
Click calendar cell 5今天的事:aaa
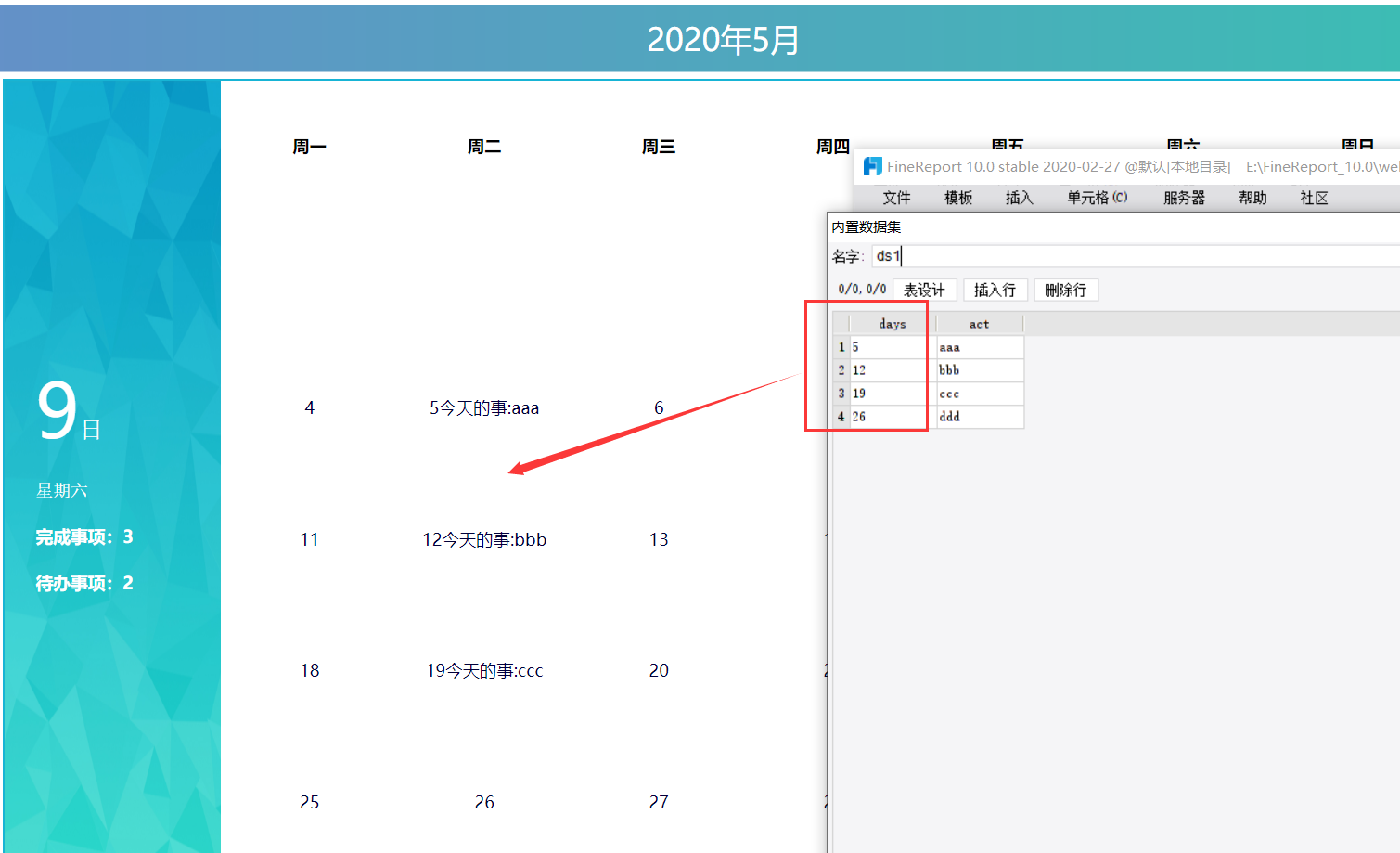[x=484, y=407]
